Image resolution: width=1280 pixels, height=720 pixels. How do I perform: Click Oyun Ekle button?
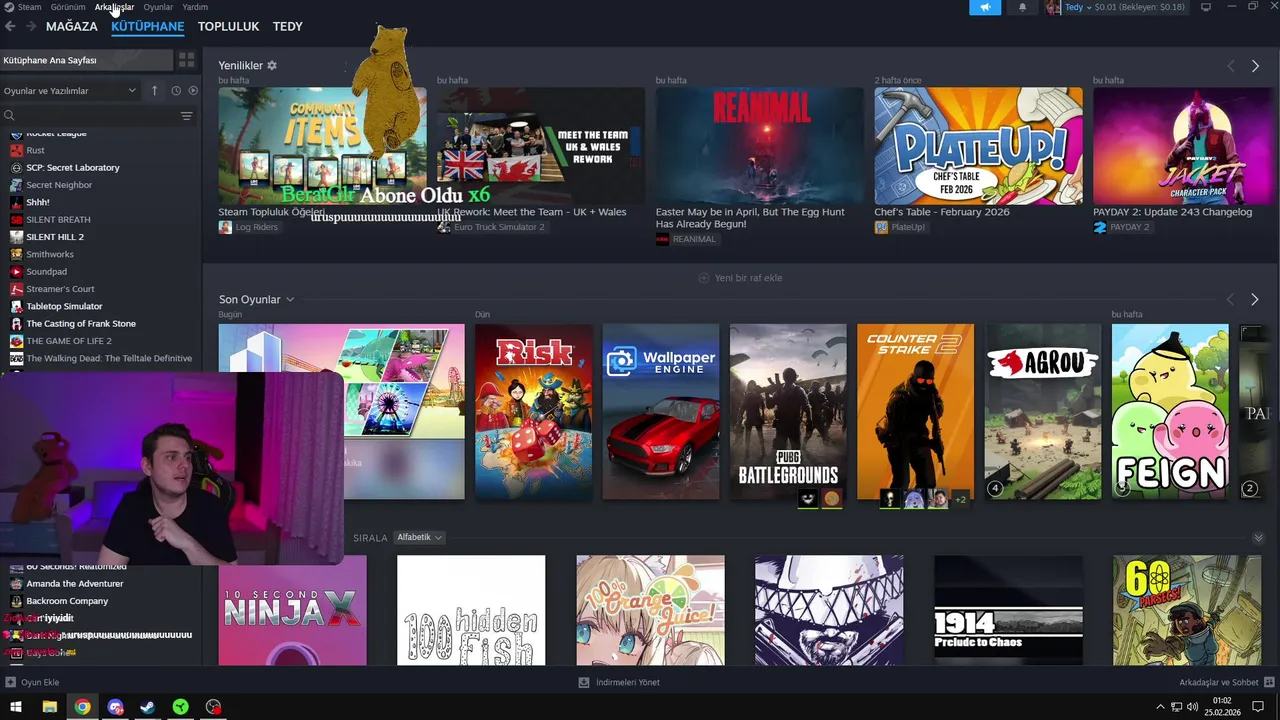coord(32,682)
